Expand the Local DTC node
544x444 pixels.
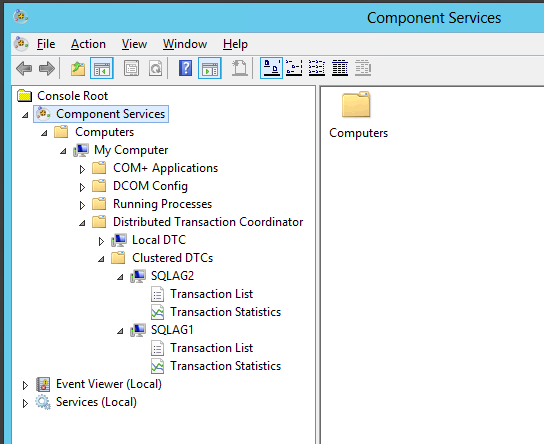point(101,241)
